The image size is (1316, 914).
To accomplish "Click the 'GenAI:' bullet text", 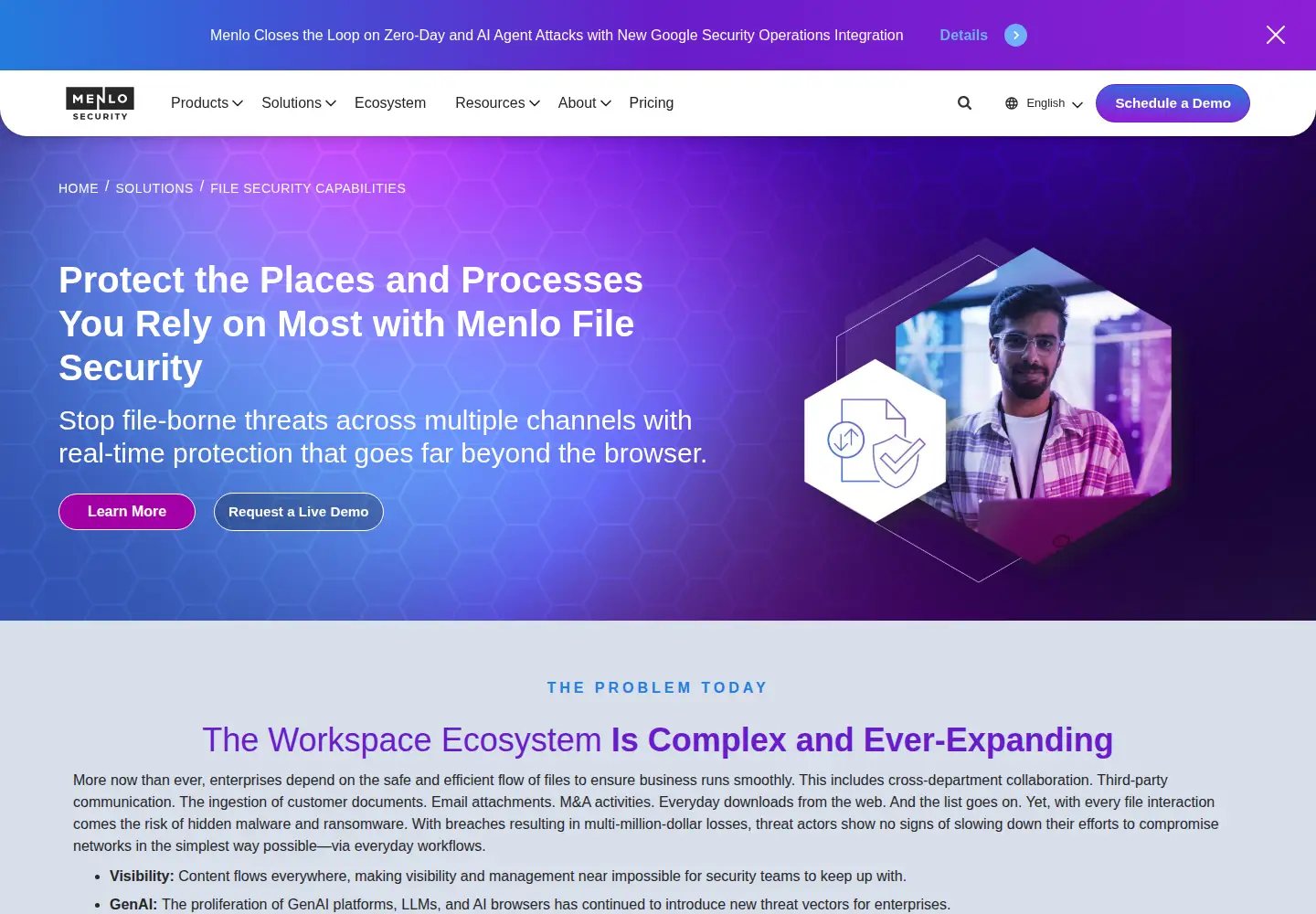I will (x=530, y=904).
